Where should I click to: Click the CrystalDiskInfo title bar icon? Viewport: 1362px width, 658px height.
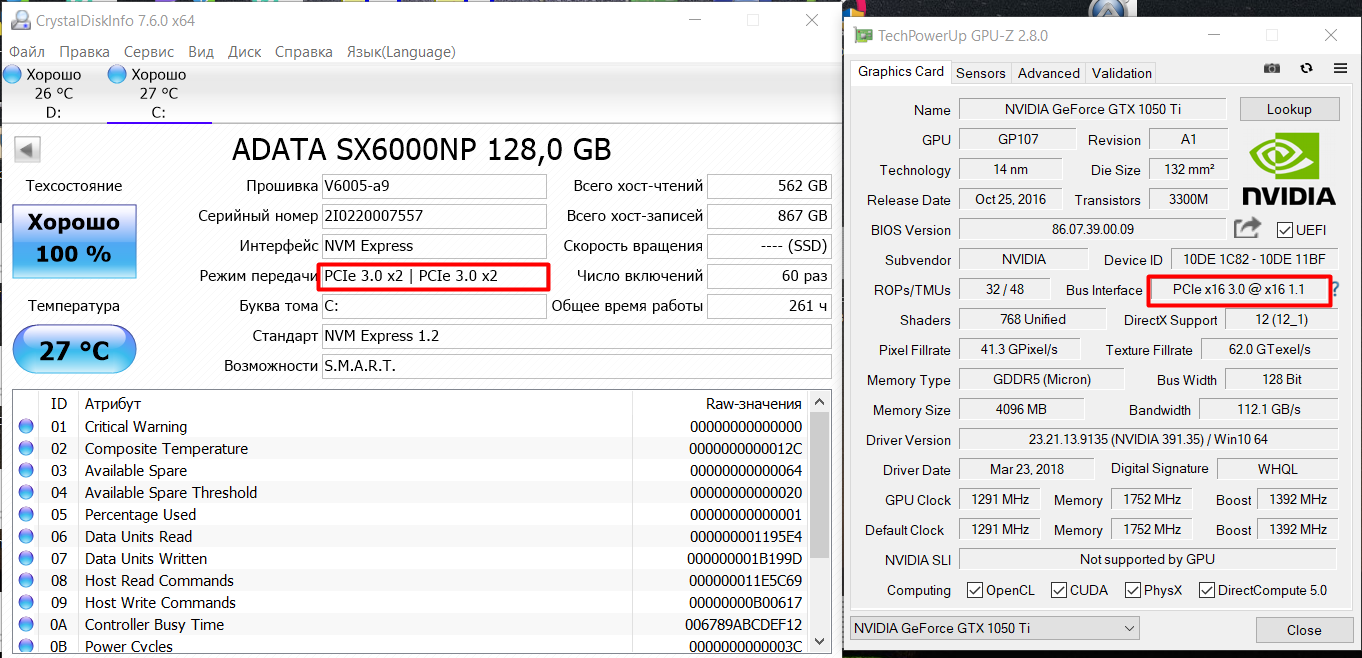[x=19, y=20]
